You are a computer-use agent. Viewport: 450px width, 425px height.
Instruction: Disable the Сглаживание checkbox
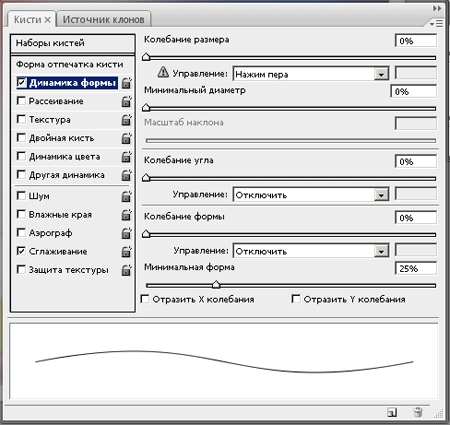tap(21, 251)
